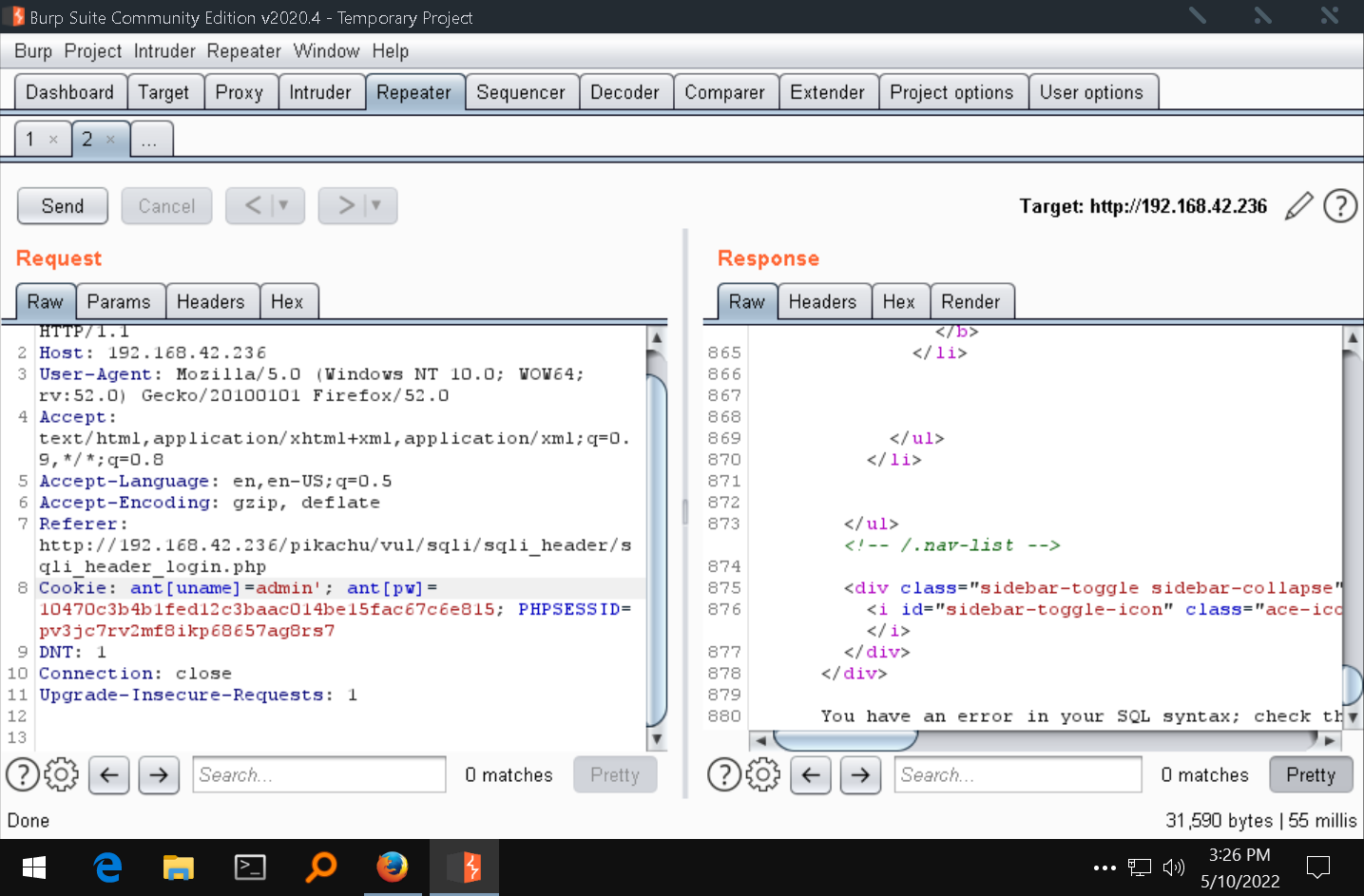Click Send to issue the request
1364x896 pixels.
63,206
